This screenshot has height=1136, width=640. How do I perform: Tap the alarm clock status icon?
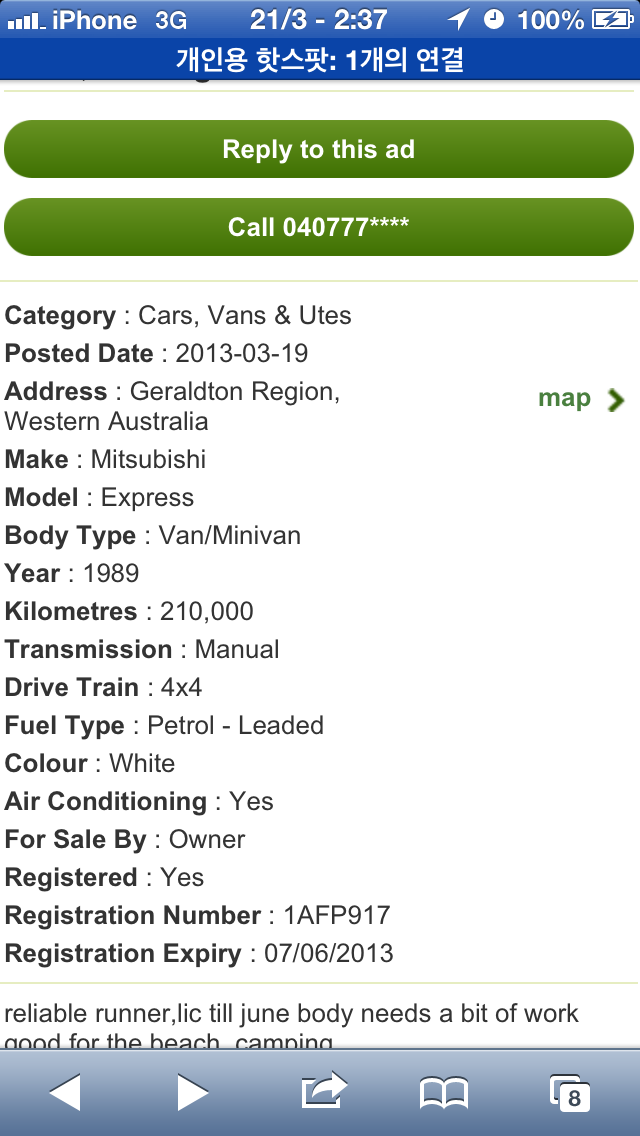tap(494, 19)
